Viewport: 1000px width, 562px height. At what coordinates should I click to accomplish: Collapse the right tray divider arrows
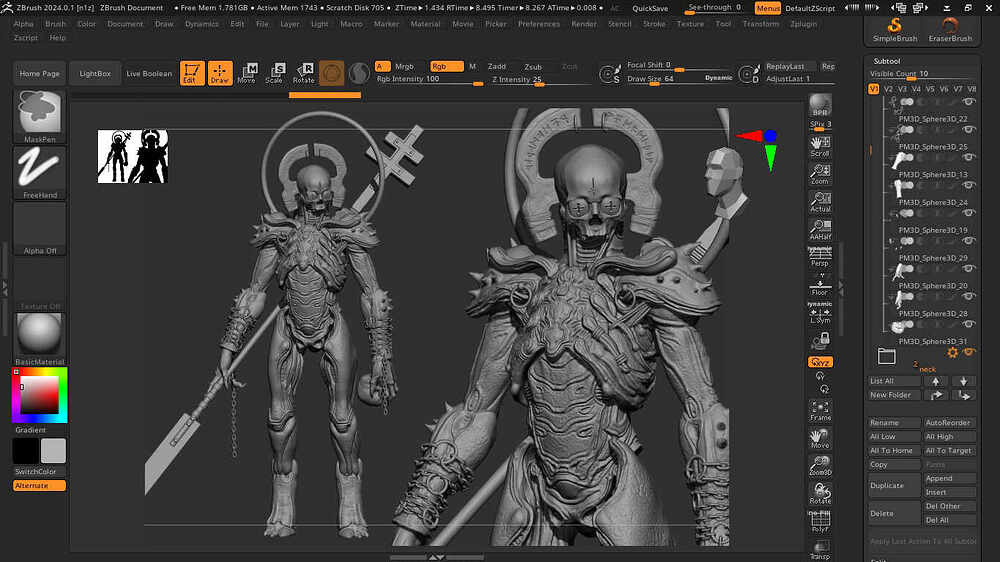(x=841, y=288)
